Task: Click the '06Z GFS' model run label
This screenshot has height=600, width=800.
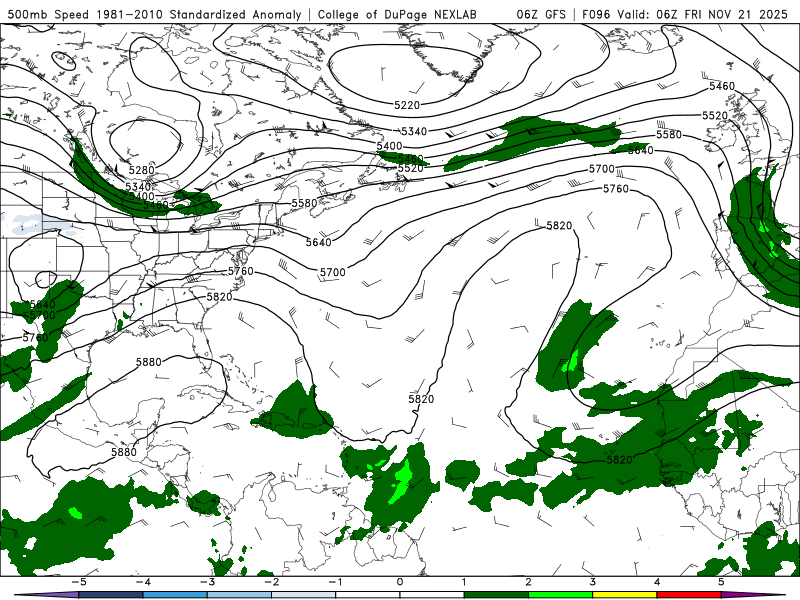Action: tap(541, 14)
